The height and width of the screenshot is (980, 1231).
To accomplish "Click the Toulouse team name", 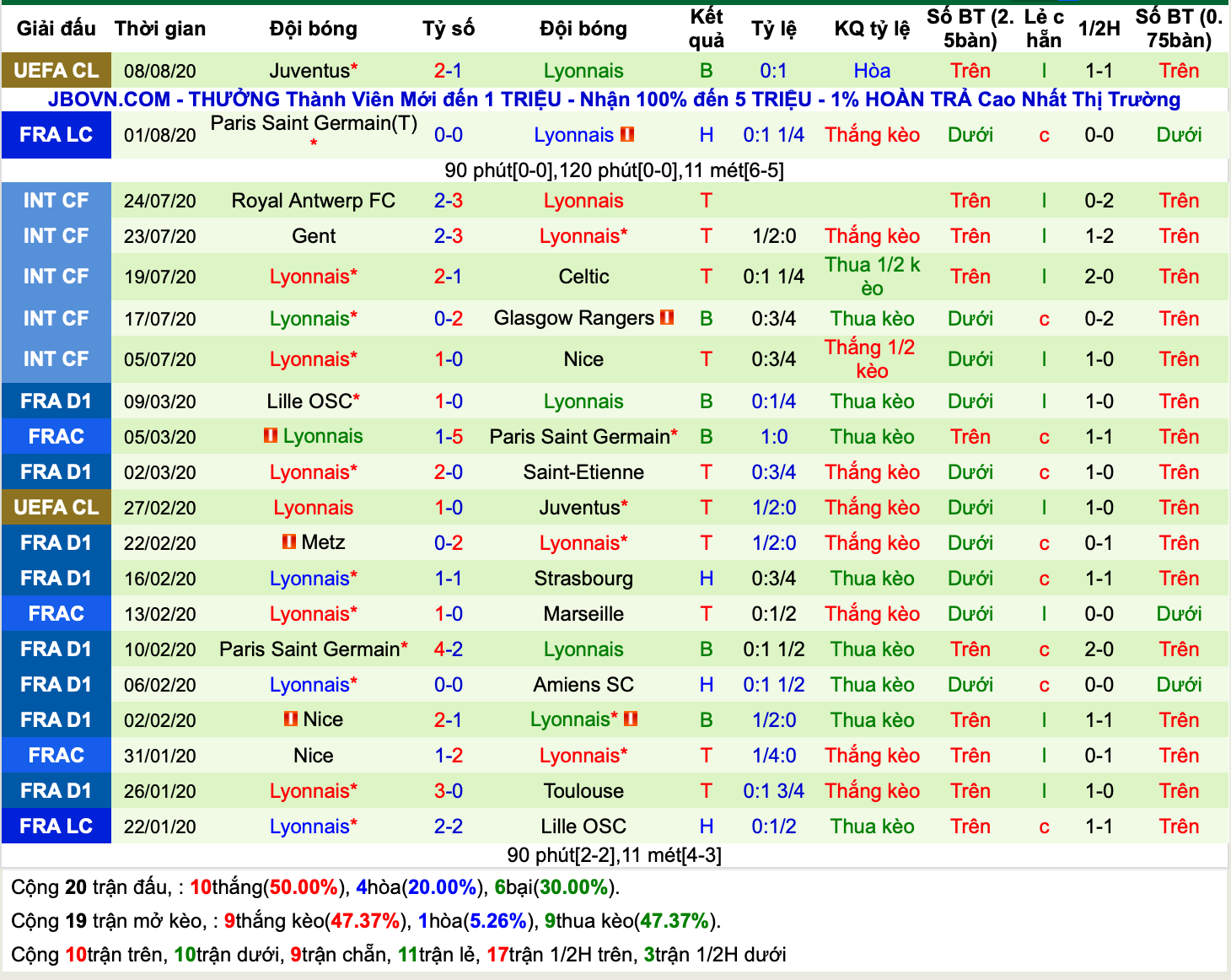I will click(583, 791).
